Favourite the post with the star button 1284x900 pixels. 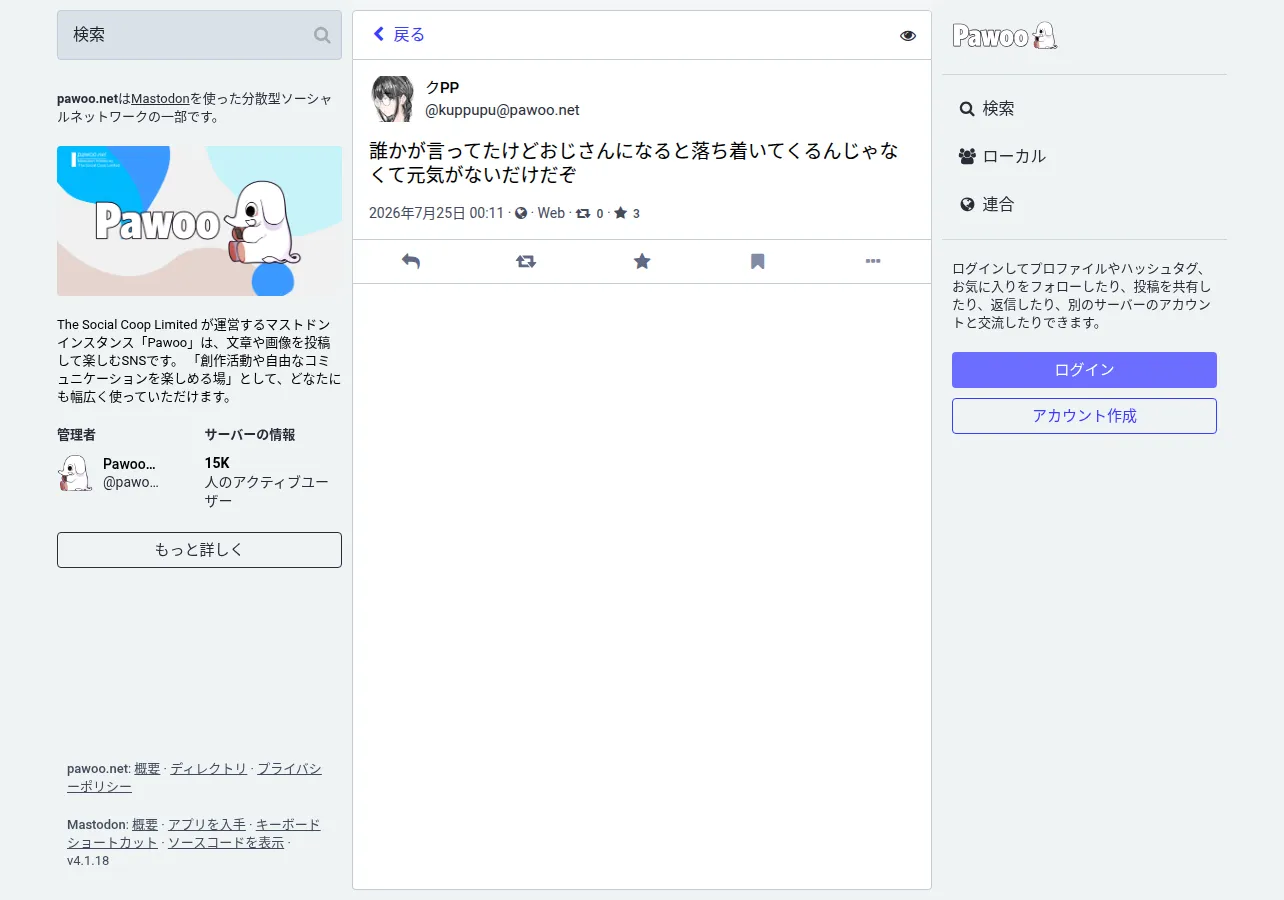(642, 261)
